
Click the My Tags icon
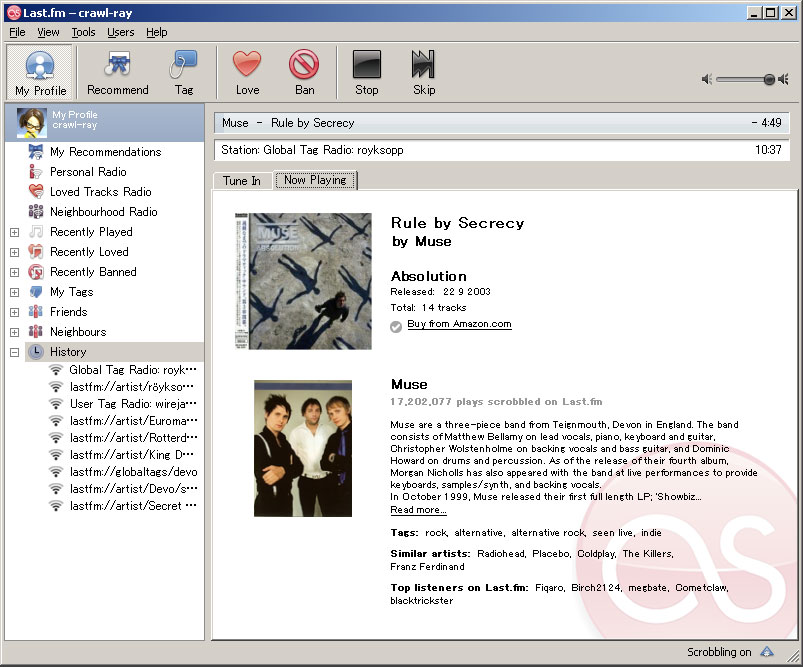click(x=36, y=291)
